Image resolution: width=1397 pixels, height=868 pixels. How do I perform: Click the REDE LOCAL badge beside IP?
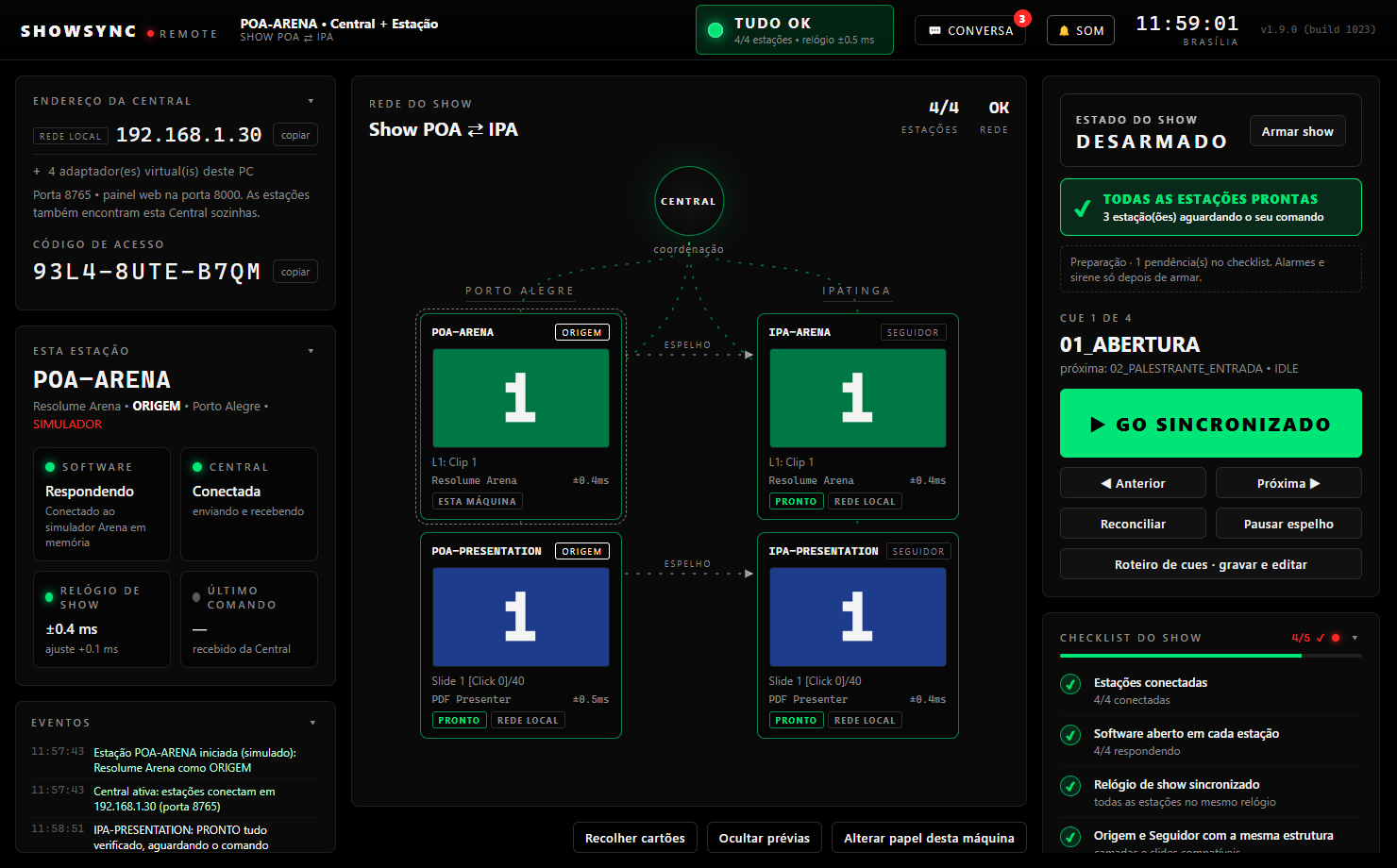[x=71, y=136]
